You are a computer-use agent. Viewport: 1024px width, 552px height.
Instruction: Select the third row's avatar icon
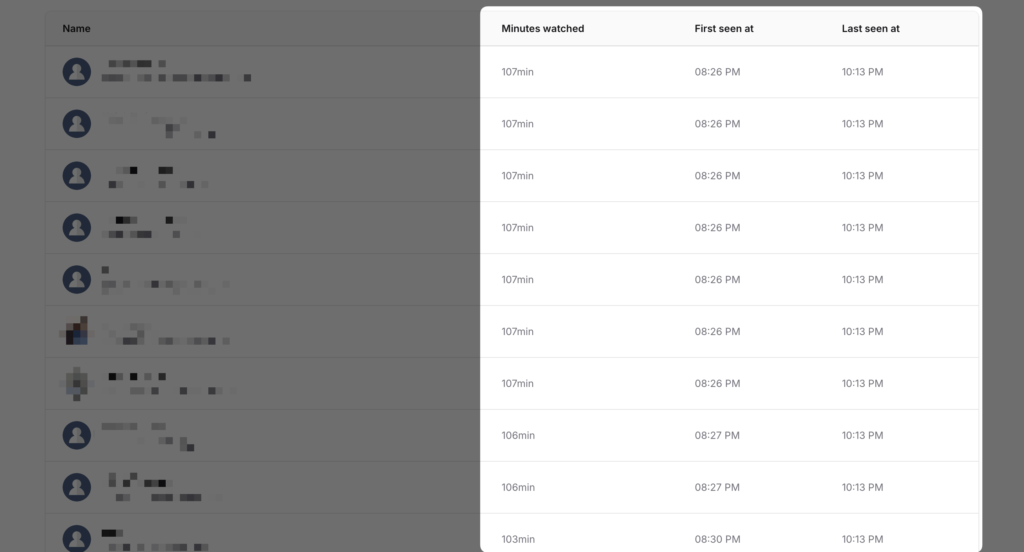click(x=76, y=176)
